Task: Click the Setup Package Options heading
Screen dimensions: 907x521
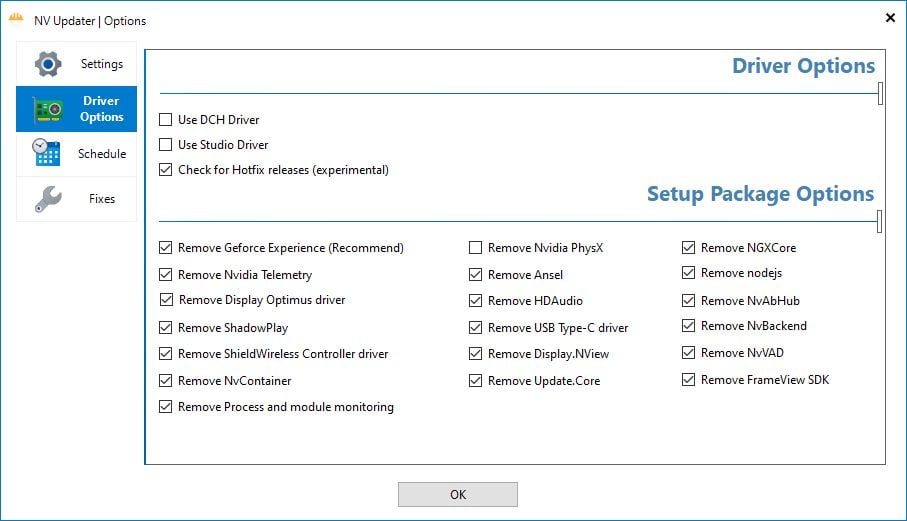Action: coord(761,194)
